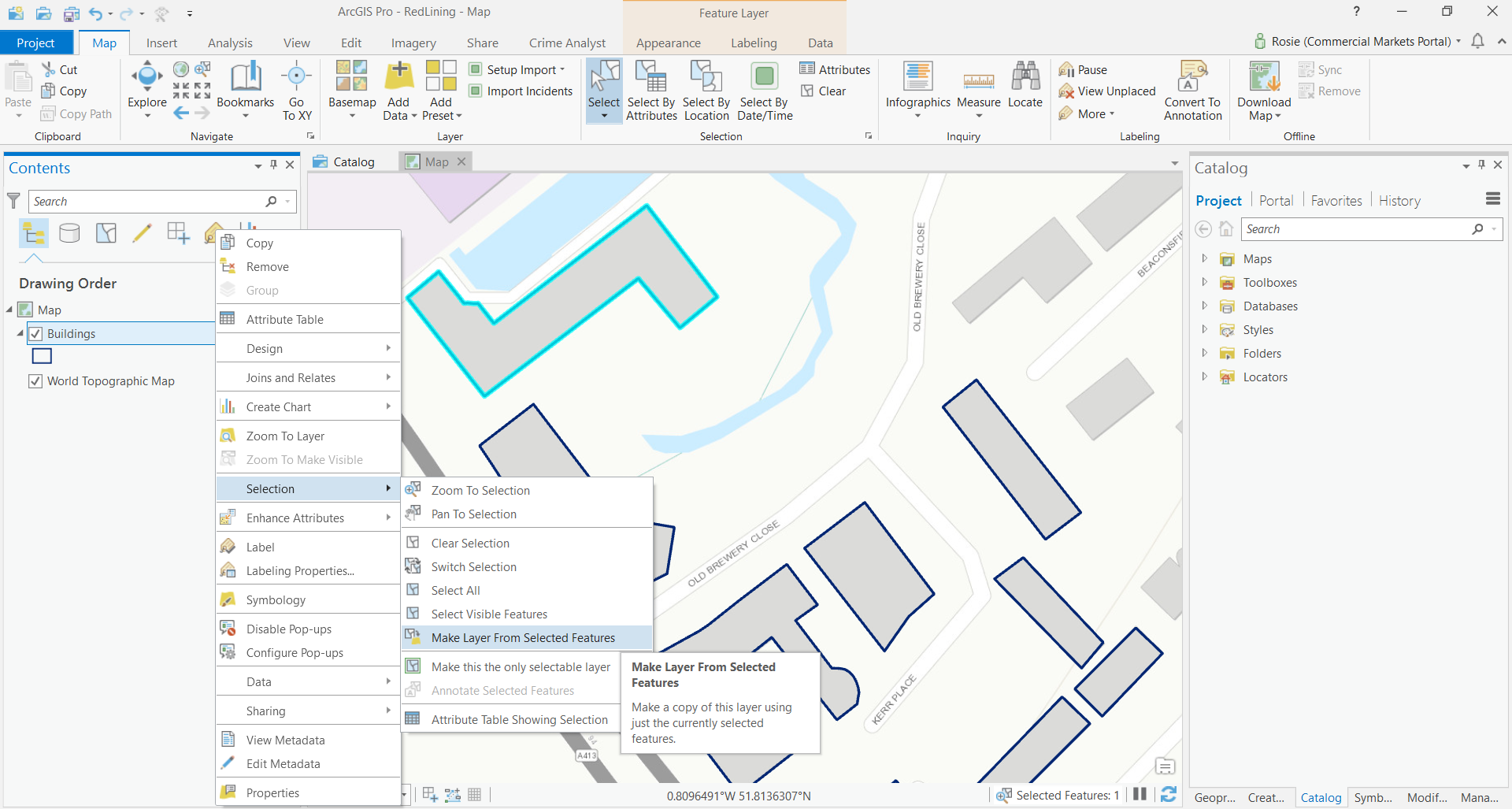Switch to the Analysis ribbon tab
Image resolution: width=1512 pixels, height=809 pixels.
point(230,43)
